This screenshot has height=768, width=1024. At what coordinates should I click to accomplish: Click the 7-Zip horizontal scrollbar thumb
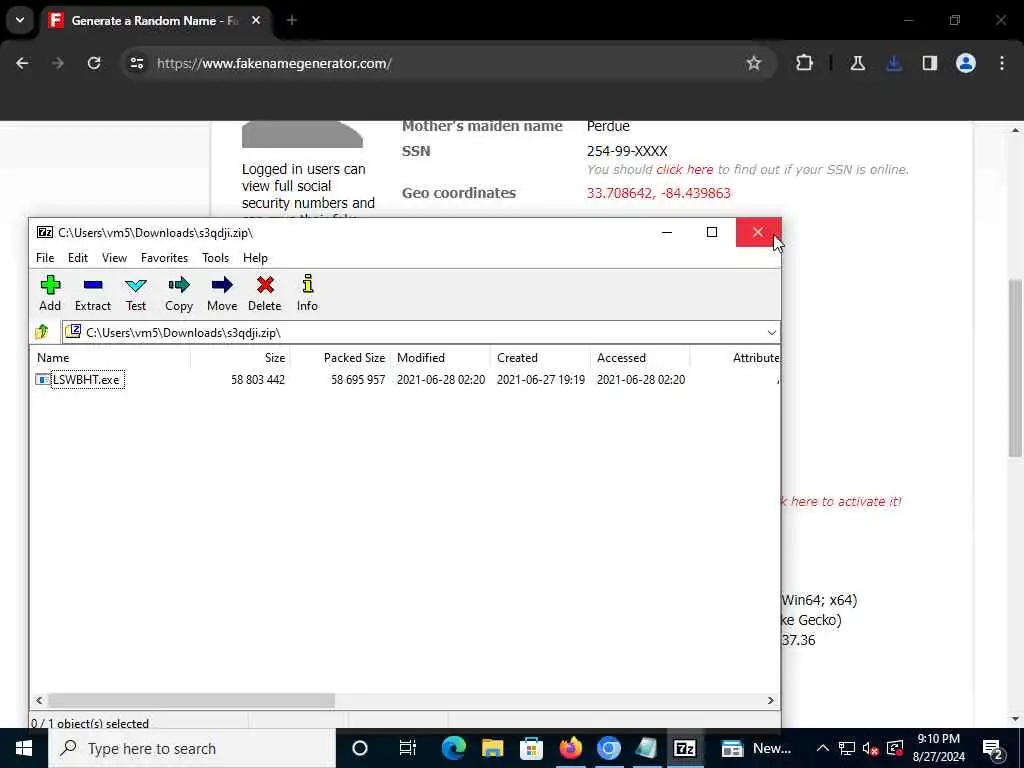click(x=191, y=700)
